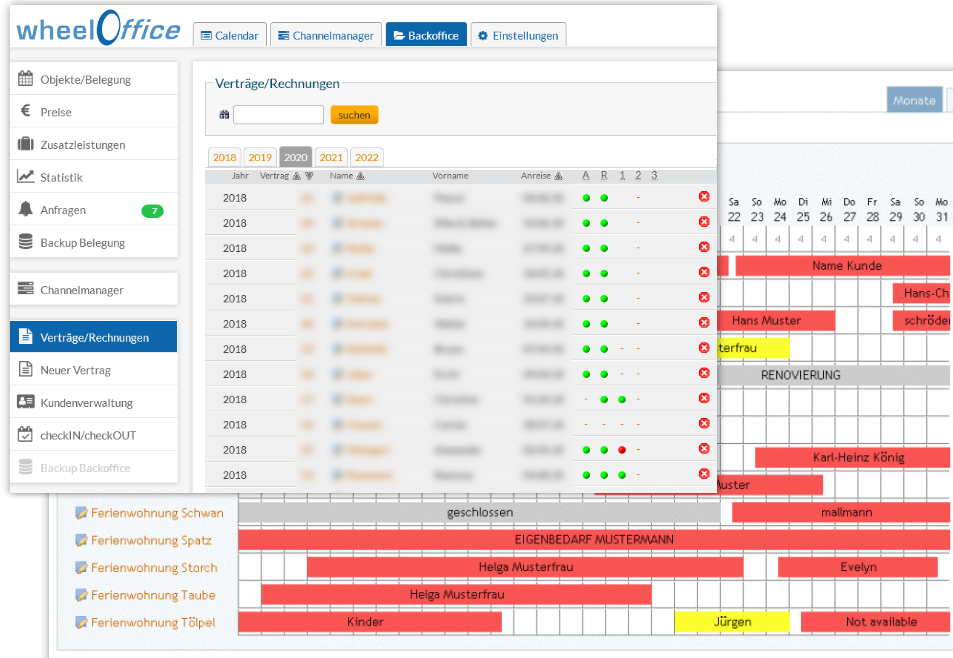953x658 pixels.
Task: Click the Kundenverwaltung contact card icon
Action: pyautogui.click(x=26, y=403)
